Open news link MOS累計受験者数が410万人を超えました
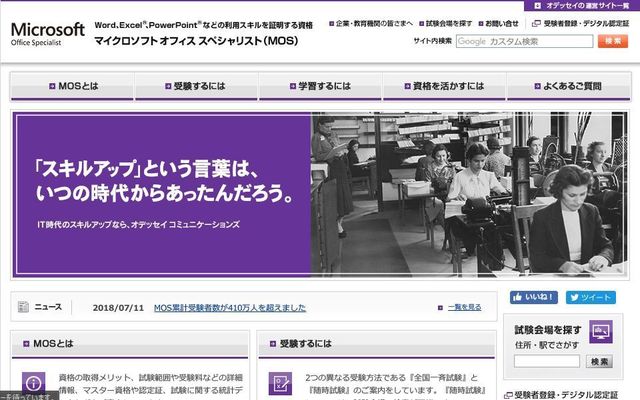This screenshot has width=640, height=400. tap(230, 308)
